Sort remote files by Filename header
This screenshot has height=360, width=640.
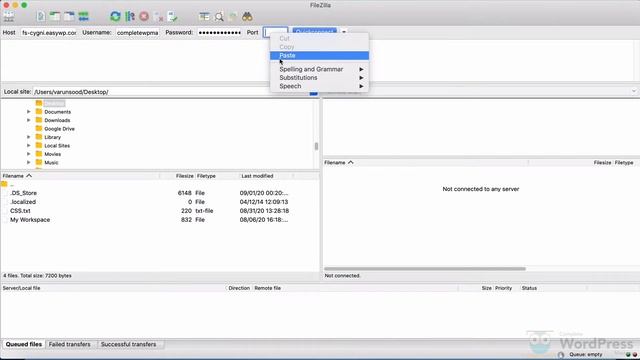(x=425, y=162)
